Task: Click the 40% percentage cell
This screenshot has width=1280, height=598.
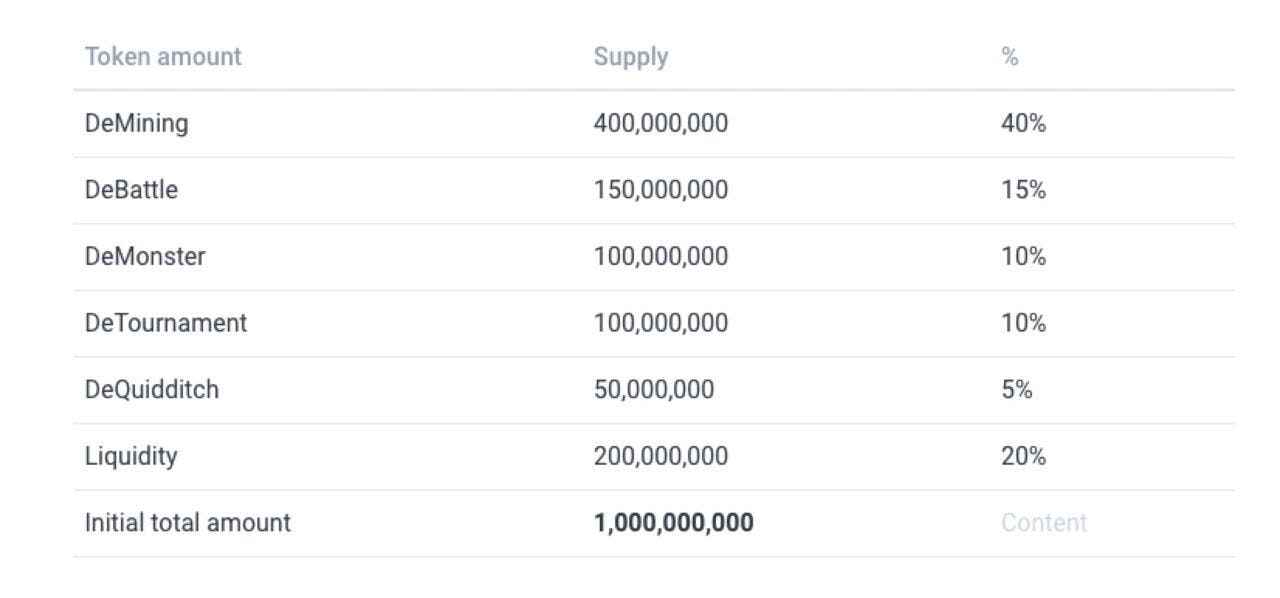Action: point(1023,124)
